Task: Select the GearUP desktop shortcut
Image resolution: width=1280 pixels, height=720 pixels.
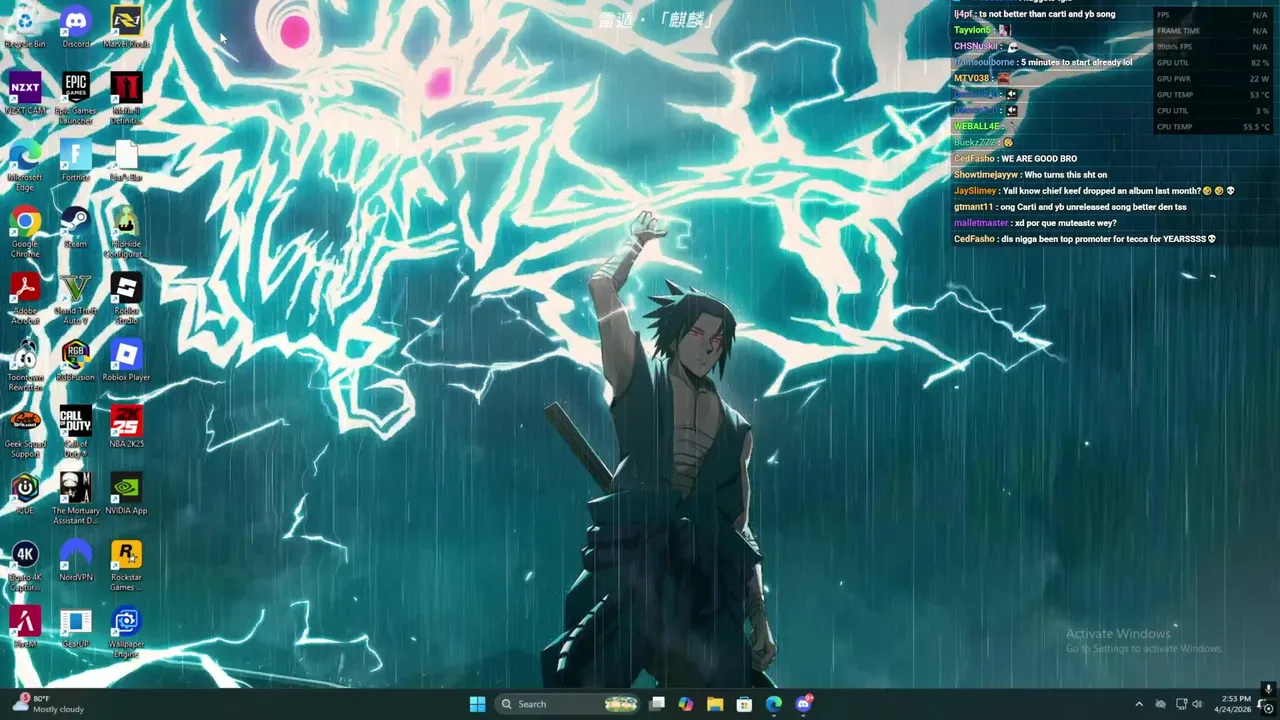Action: click(x=76, y=627)
